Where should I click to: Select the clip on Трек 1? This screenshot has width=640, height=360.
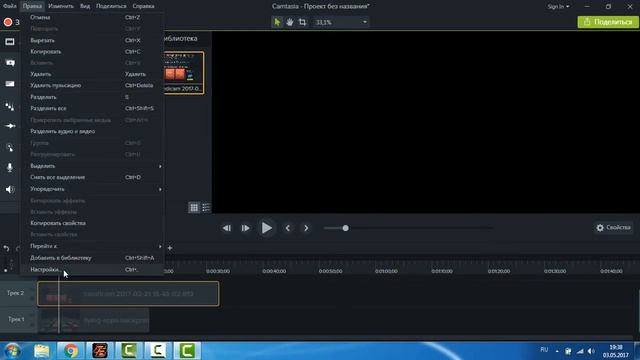coord(94,320)
